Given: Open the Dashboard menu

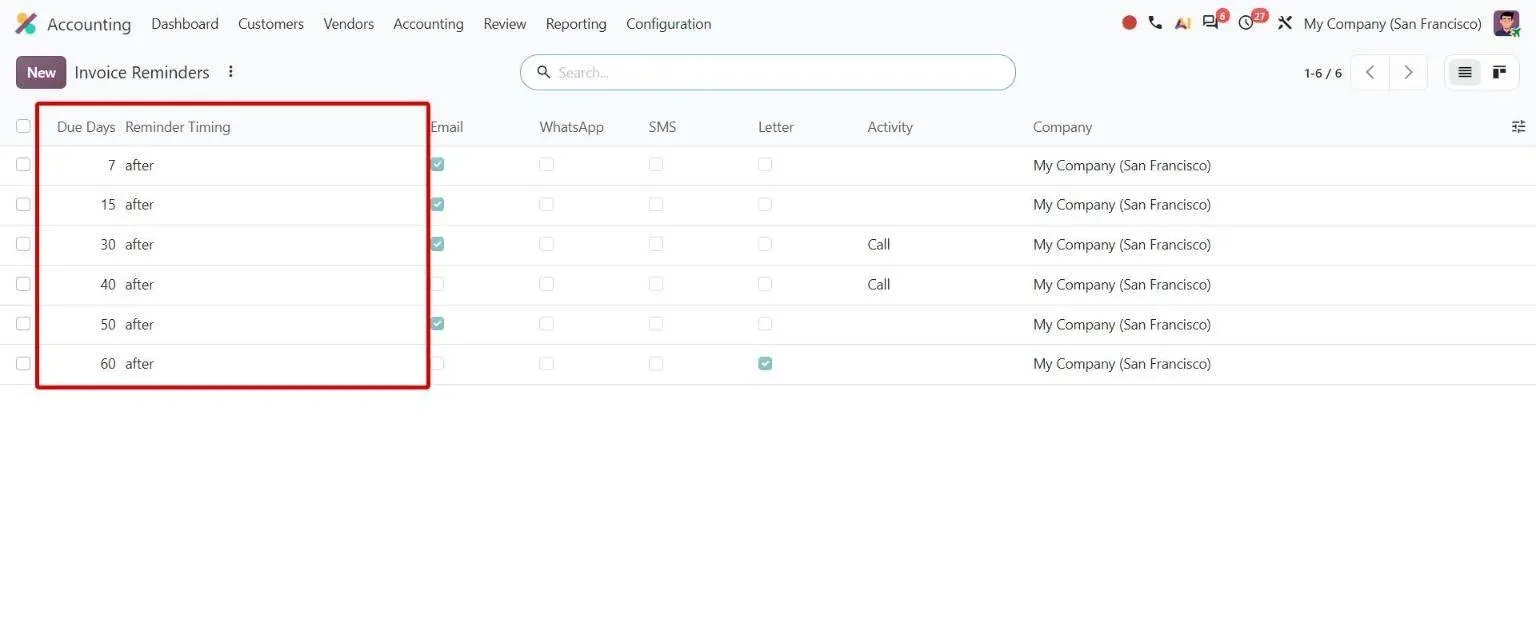Looking at the screenshot, I should (185, 24).
